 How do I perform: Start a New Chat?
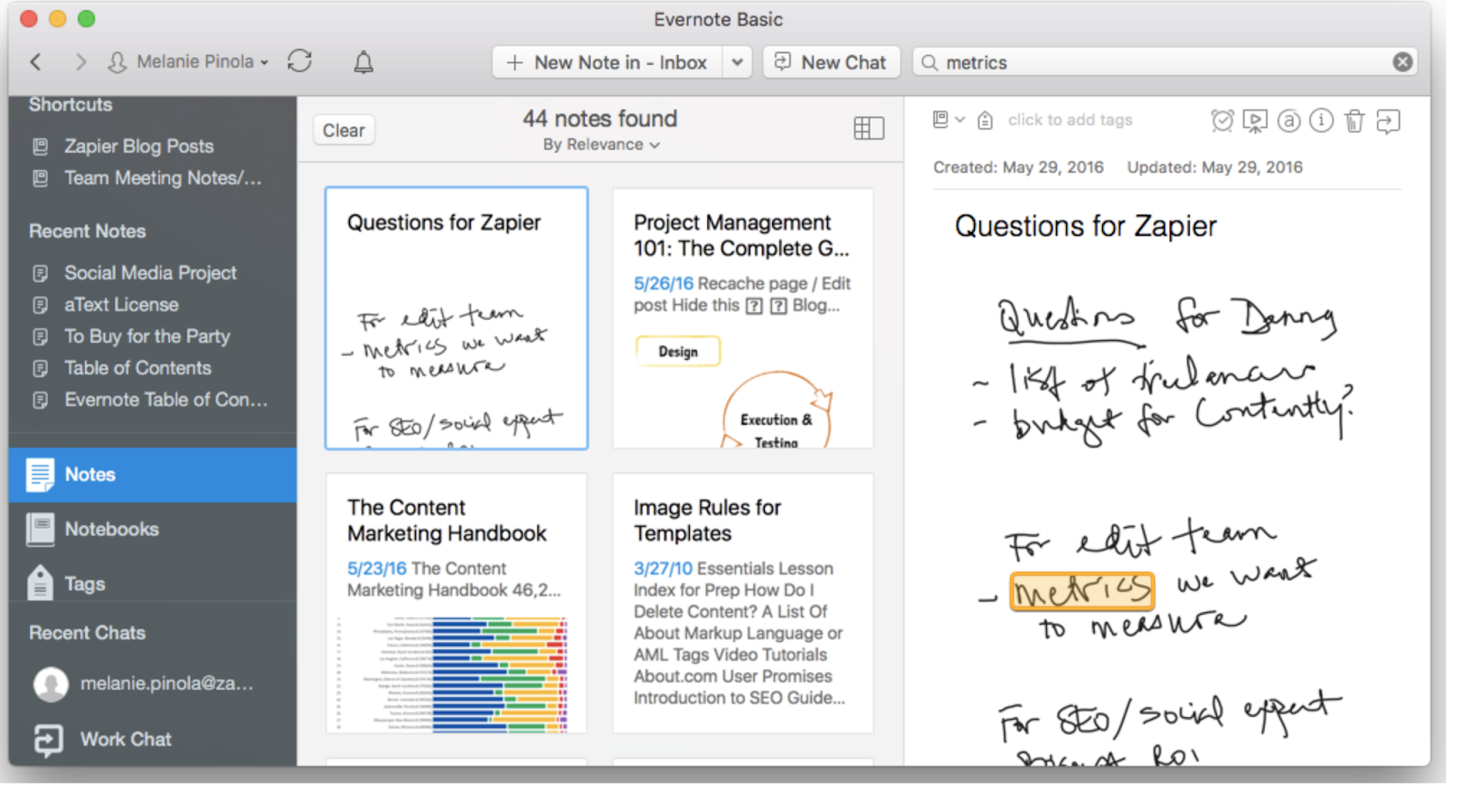(x=832, y=62)
